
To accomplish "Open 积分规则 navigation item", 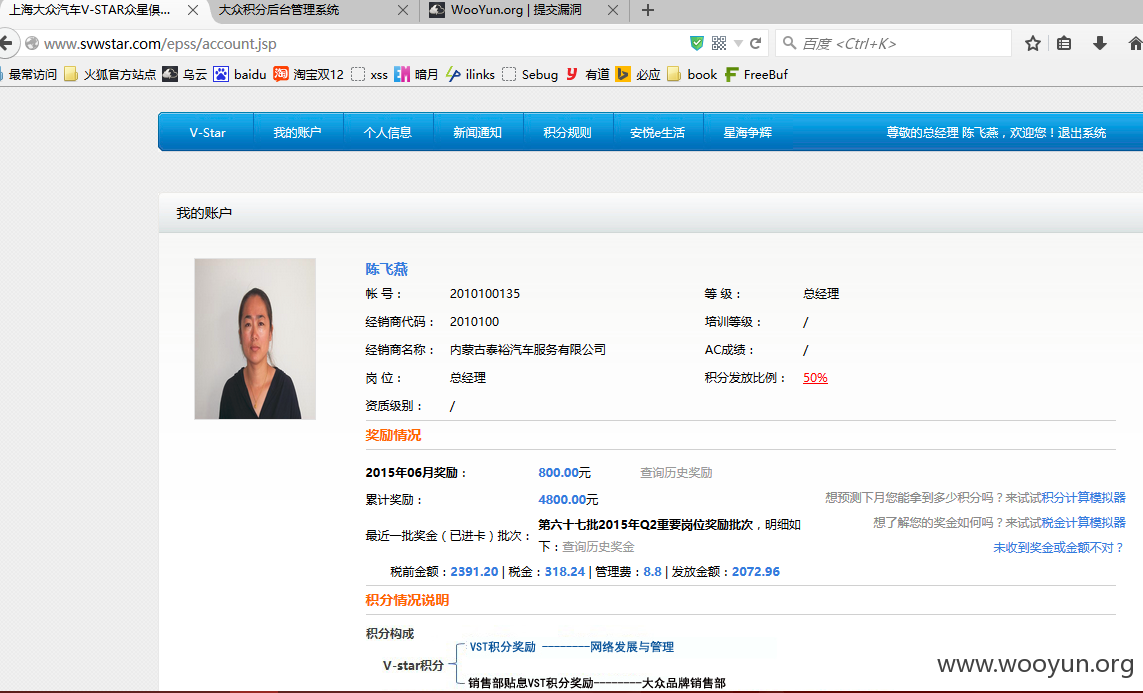I will [x=567, y=133].
